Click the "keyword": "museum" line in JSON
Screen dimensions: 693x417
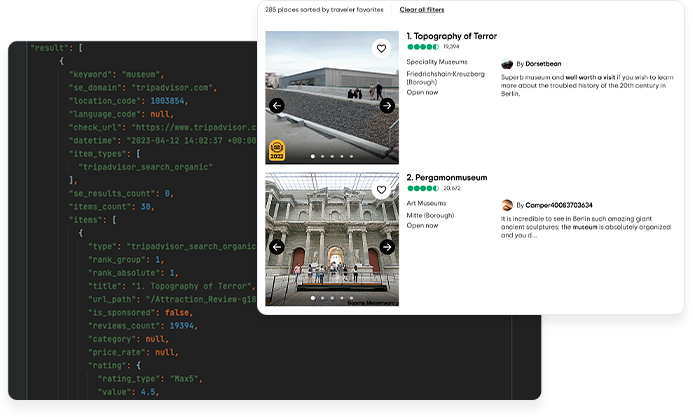click(116, 74)
